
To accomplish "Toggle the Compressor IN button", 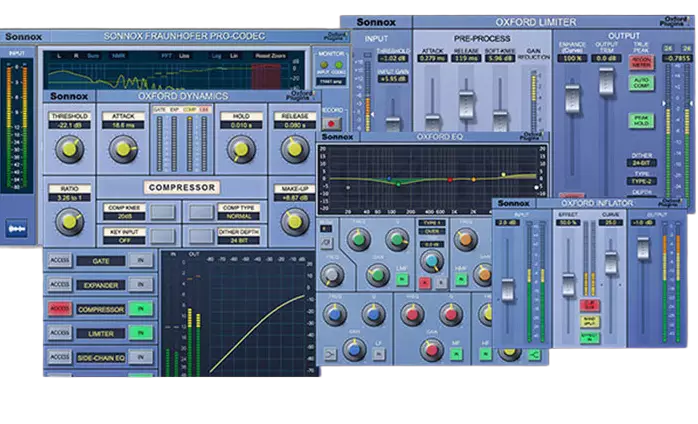I will pos(141,309).
